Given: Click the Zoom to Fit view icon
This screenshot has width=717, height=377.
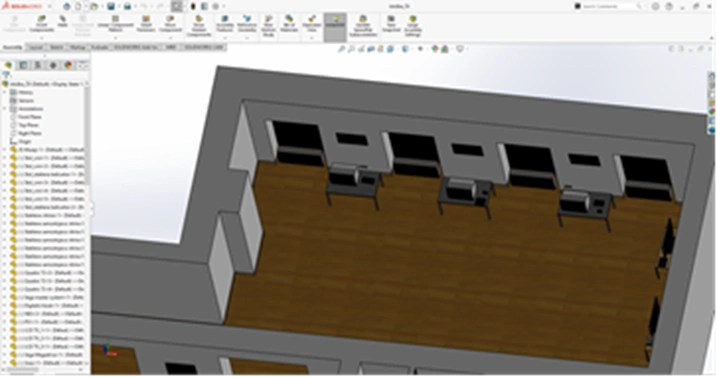Looking at the screenshot, I should 342,49.
